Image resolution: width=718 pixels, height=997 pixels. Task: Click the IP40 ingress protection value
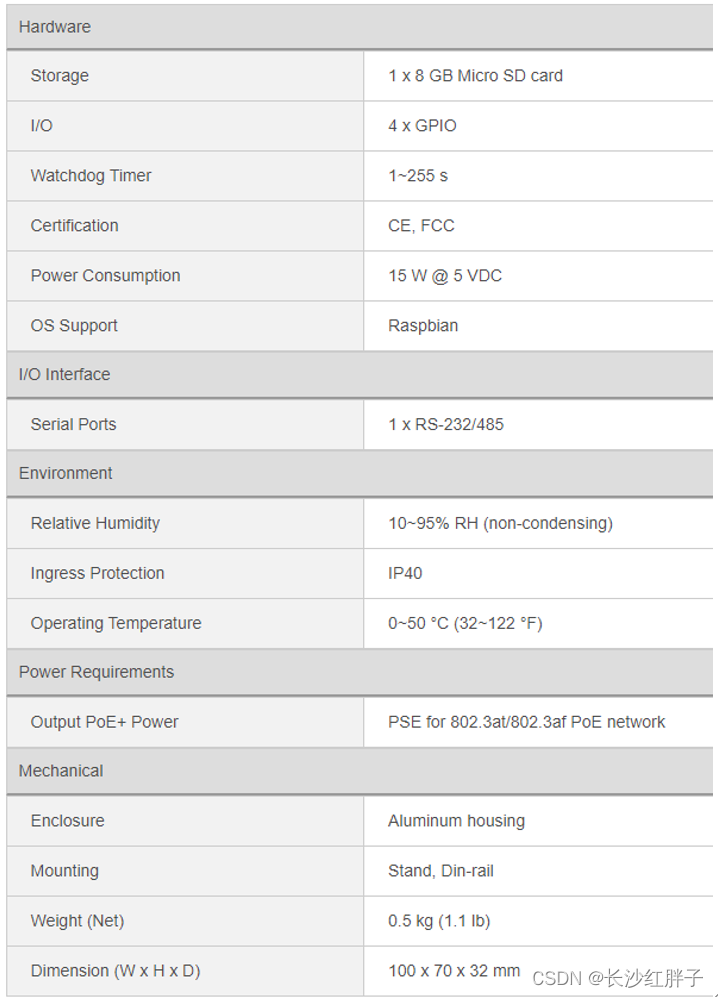coord(405,573)
